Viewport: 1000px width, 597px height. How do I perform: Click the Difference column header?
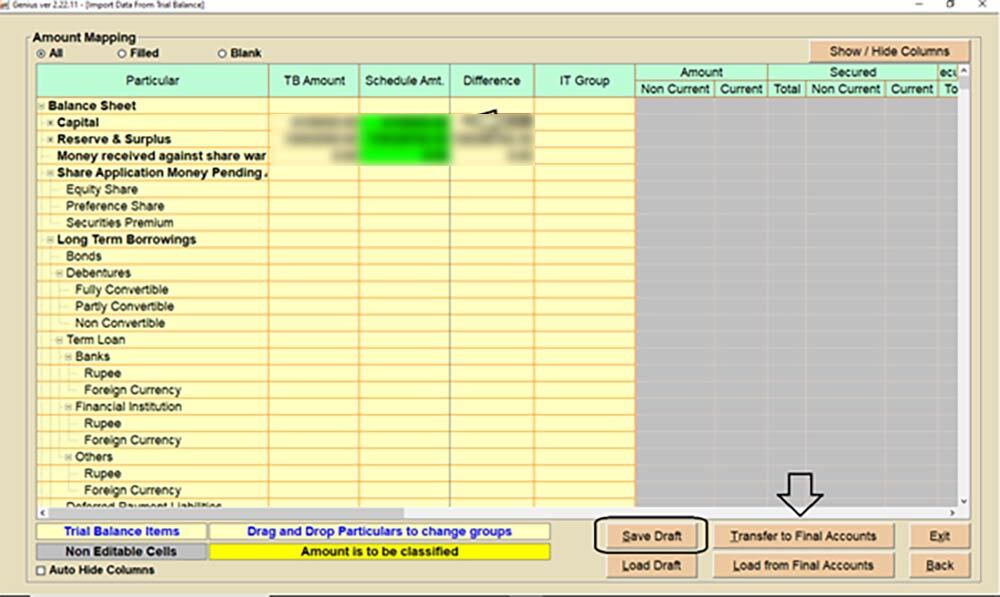point(492,80)
